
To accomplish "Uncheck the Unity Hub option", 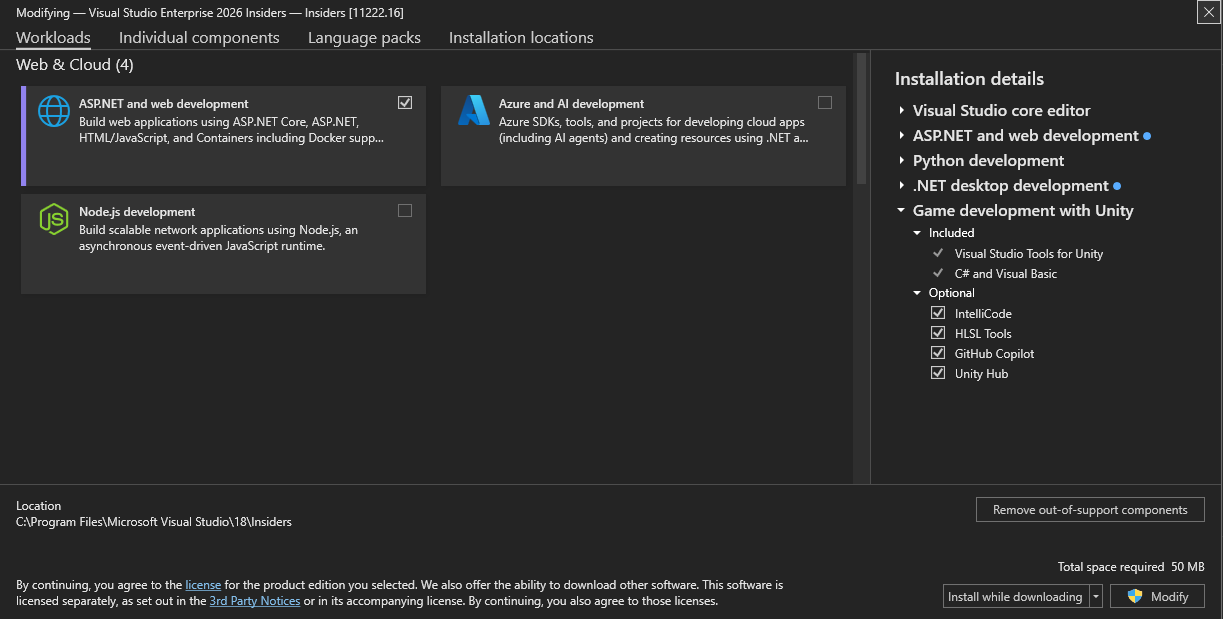I will tap(938, 372).
